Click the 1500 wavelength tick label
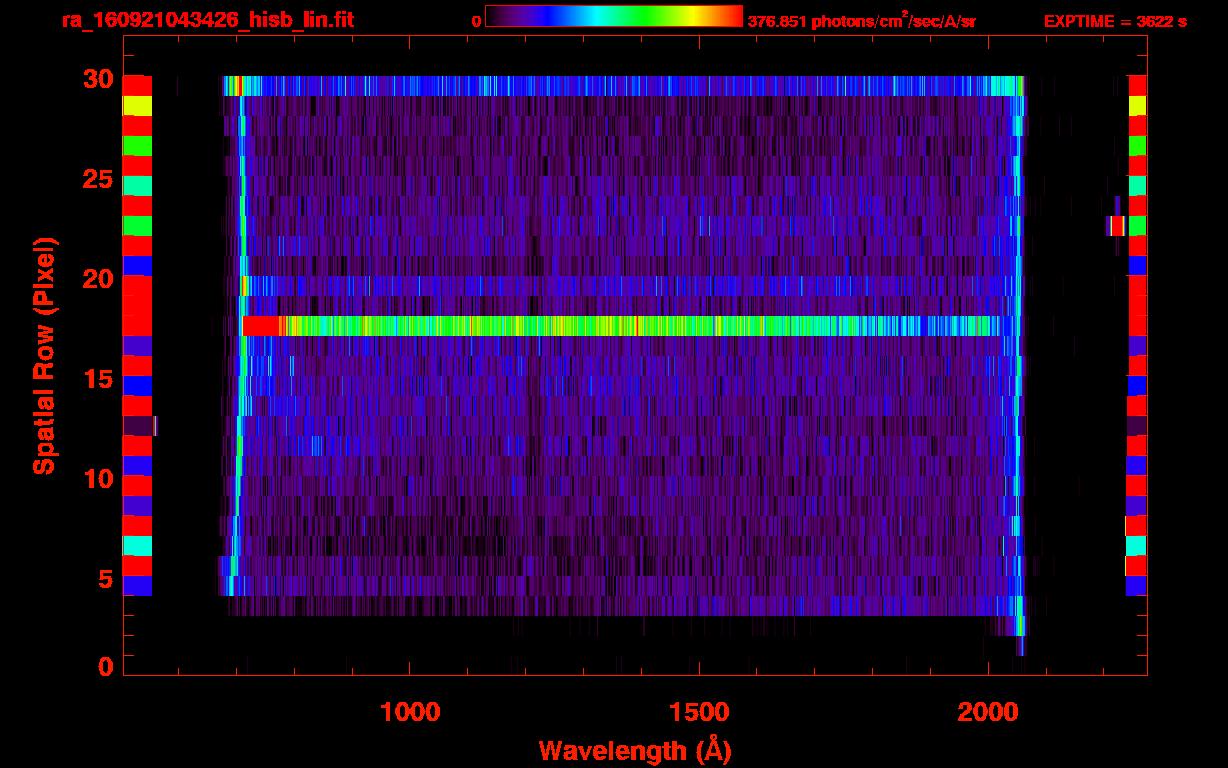Viewport: 1228px width, 768px height. point(699,712)
